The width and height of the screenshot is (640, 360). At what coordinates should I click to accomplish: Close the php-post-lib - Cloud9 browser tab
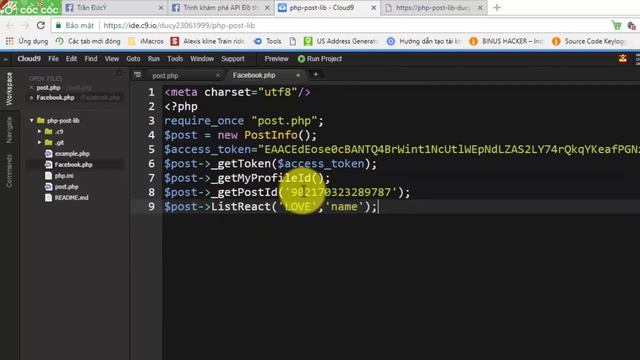[373, 8]
